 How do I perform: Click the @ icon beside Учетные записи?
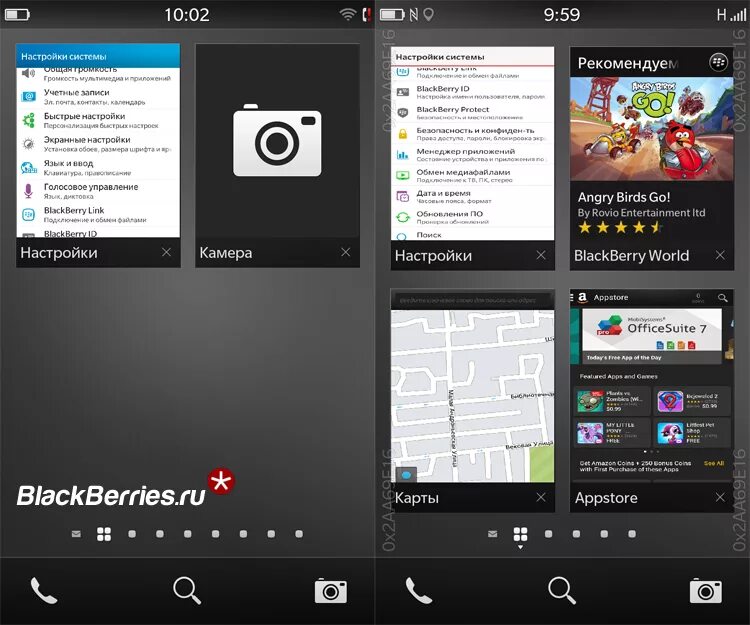[28, 97]
